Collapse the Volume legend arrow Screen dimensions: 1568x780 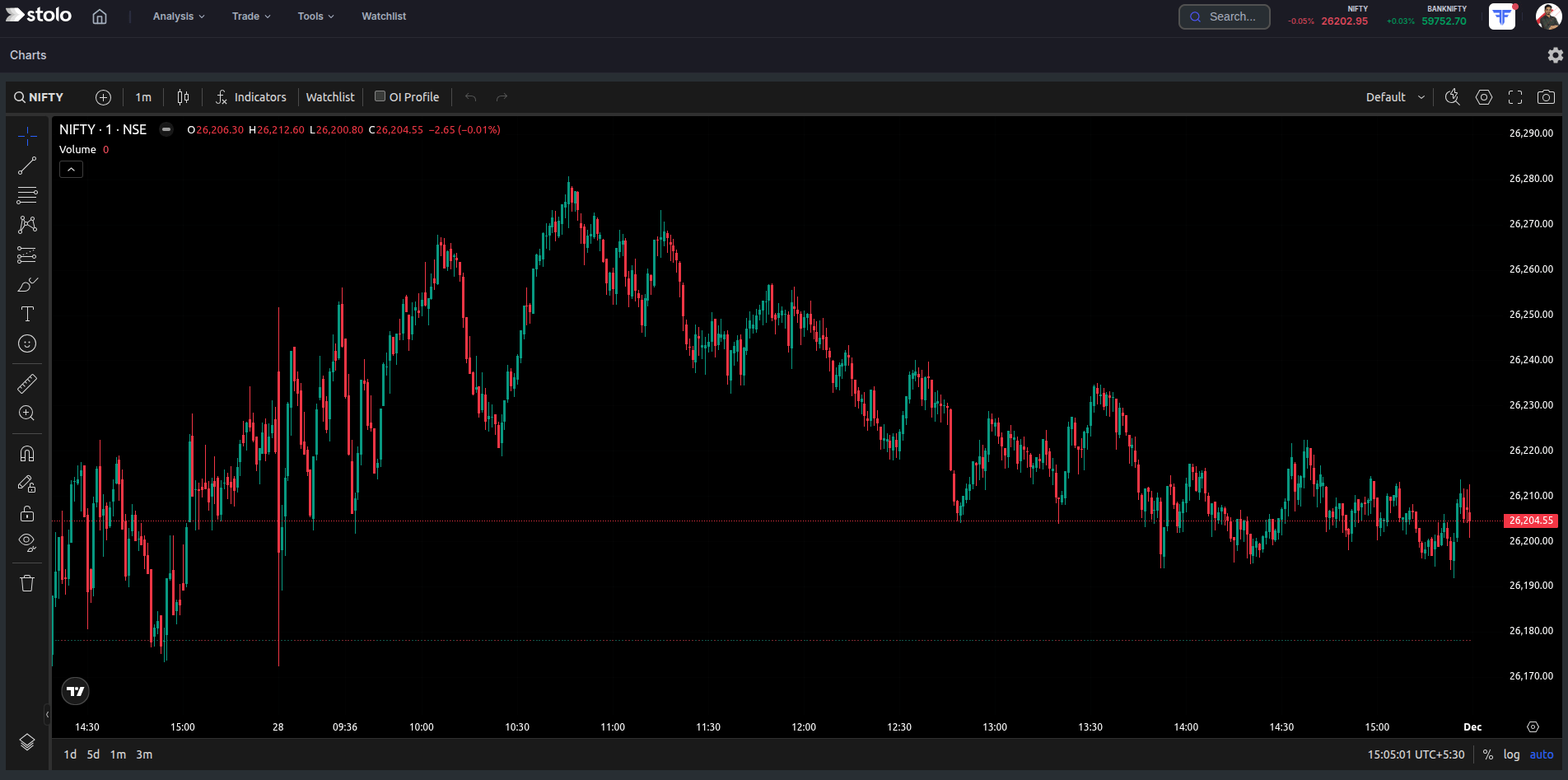point(71,169)
